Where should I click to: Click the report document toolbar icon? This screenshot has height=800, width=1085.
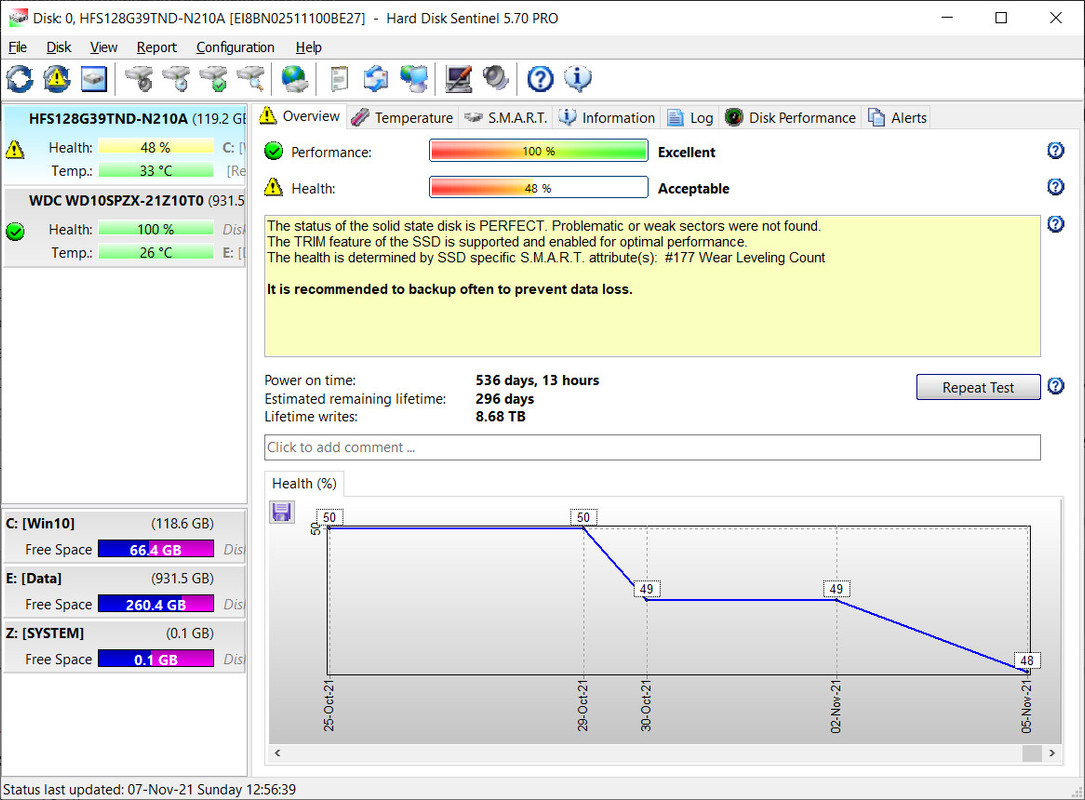pos(339,79)
